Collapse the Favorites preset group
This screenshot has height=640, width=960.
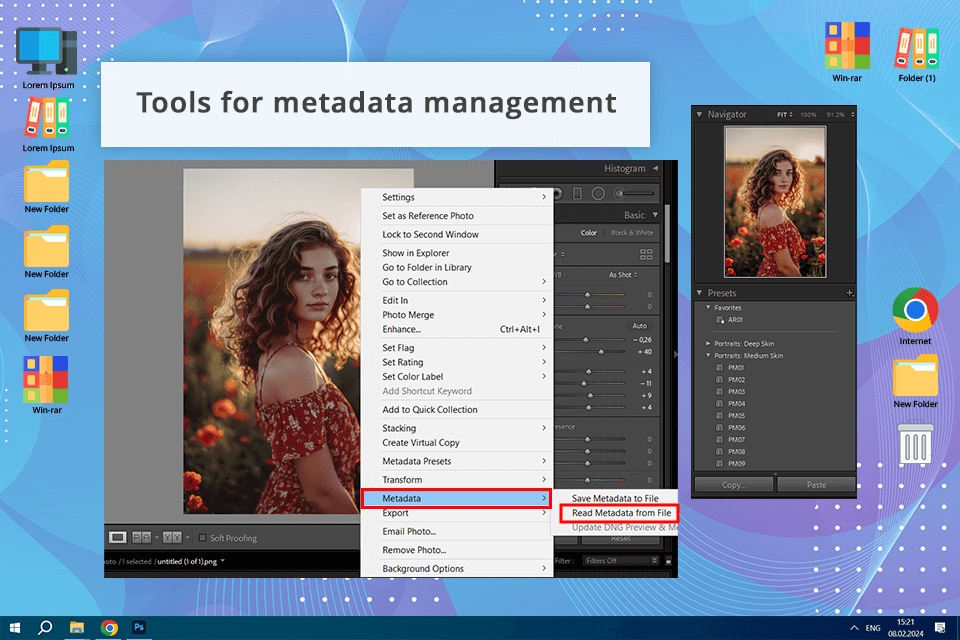(708, 307)
